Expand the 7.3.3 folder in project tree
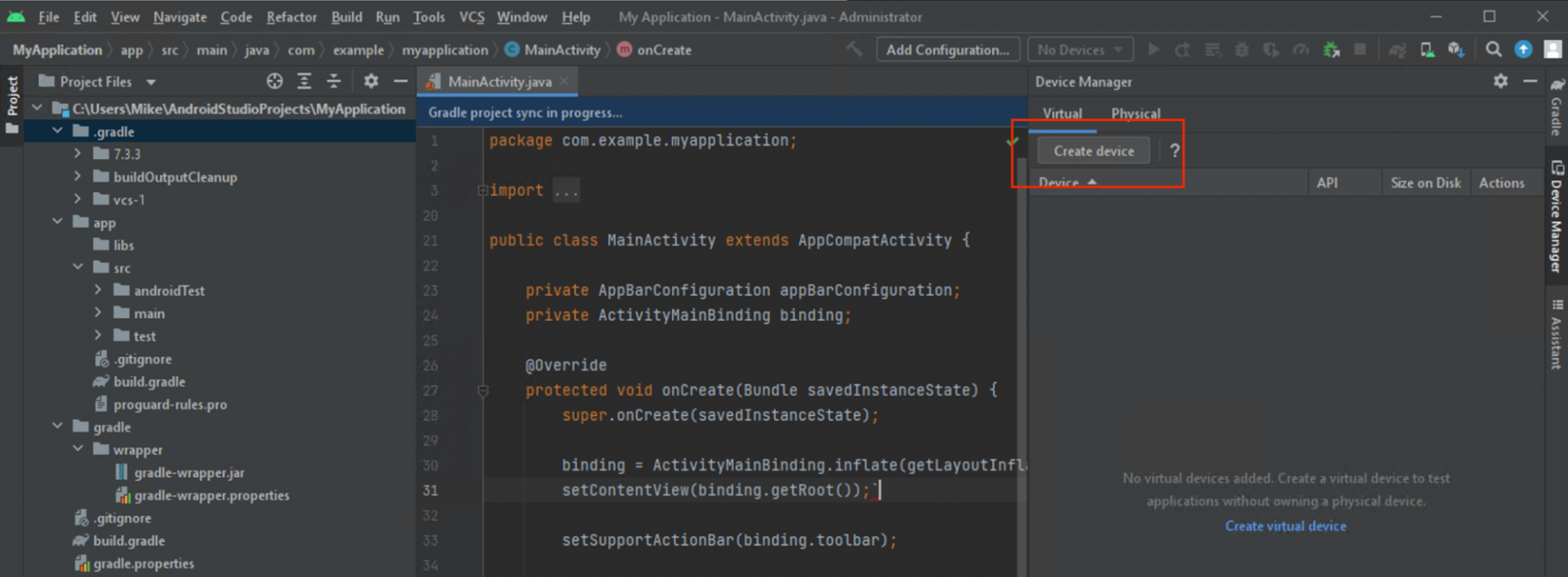Viewport: 1568px width, 577px height. coord(78,154)
